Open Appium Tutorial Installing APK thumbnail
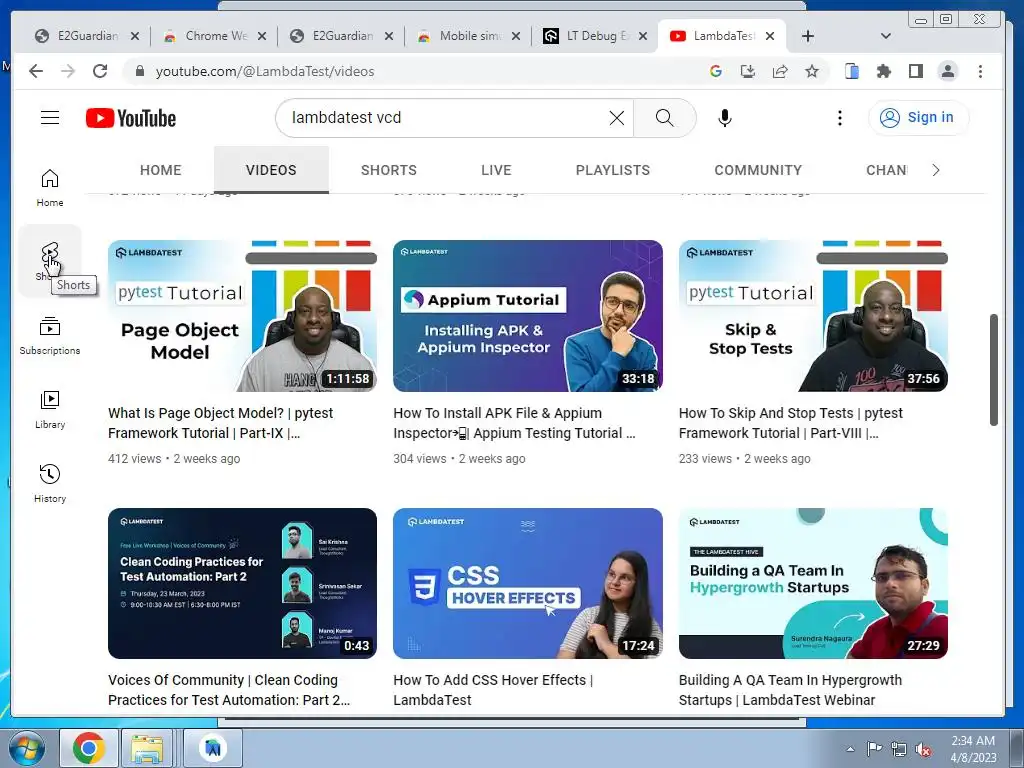The height and width of the screenshot is (768, 1024). pyautogui.click(x=528, y=315)
